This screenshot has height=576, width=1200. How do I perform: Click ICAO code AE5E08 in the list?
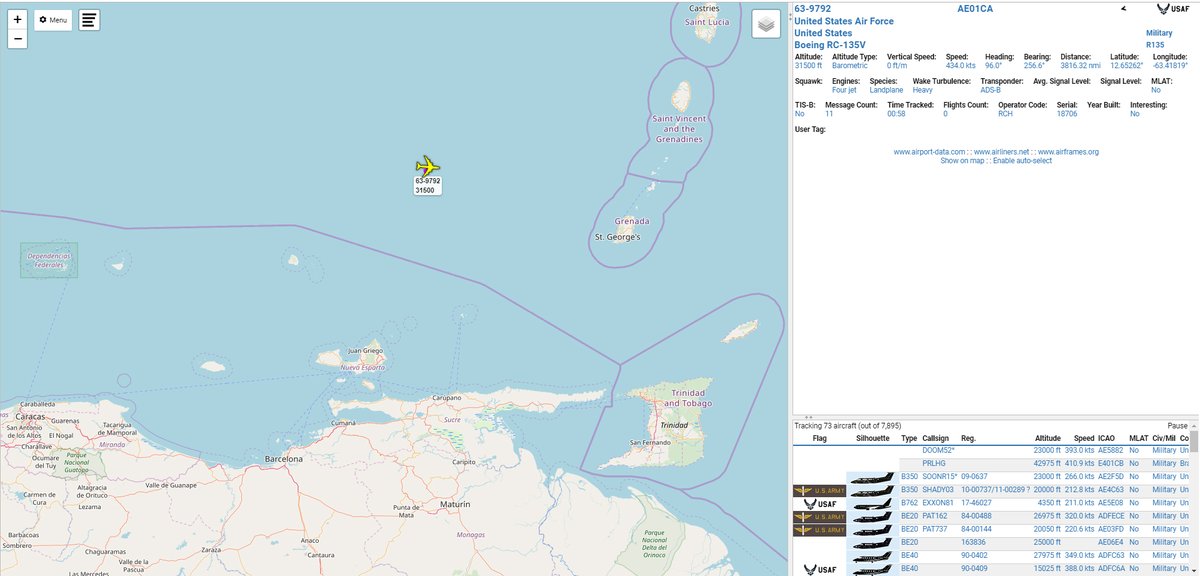point(1112,504)
